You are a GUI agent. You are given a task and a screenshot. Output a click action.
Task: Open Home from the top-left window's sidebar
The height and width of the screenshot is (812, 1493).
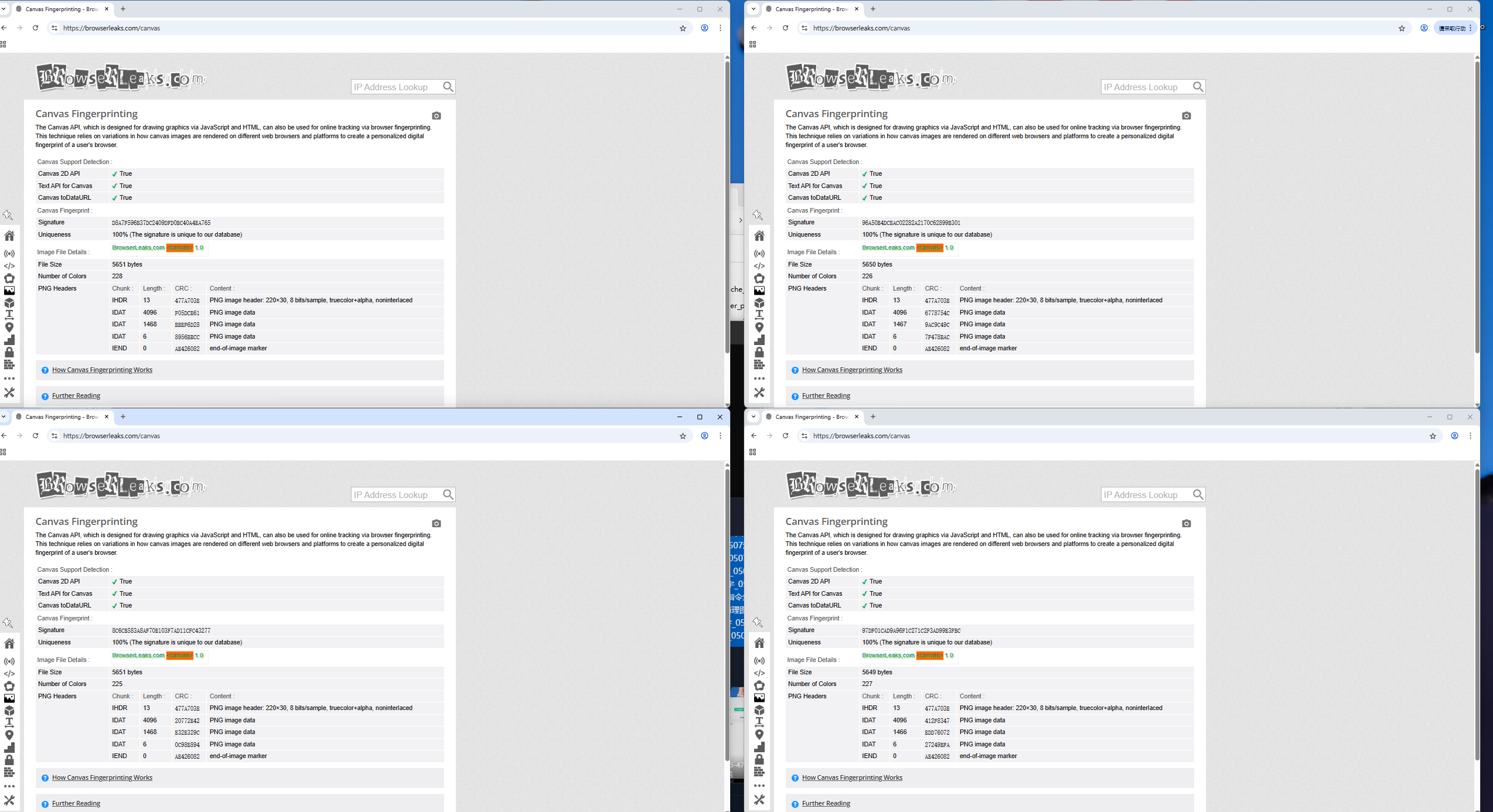click(x=9, y=236)
